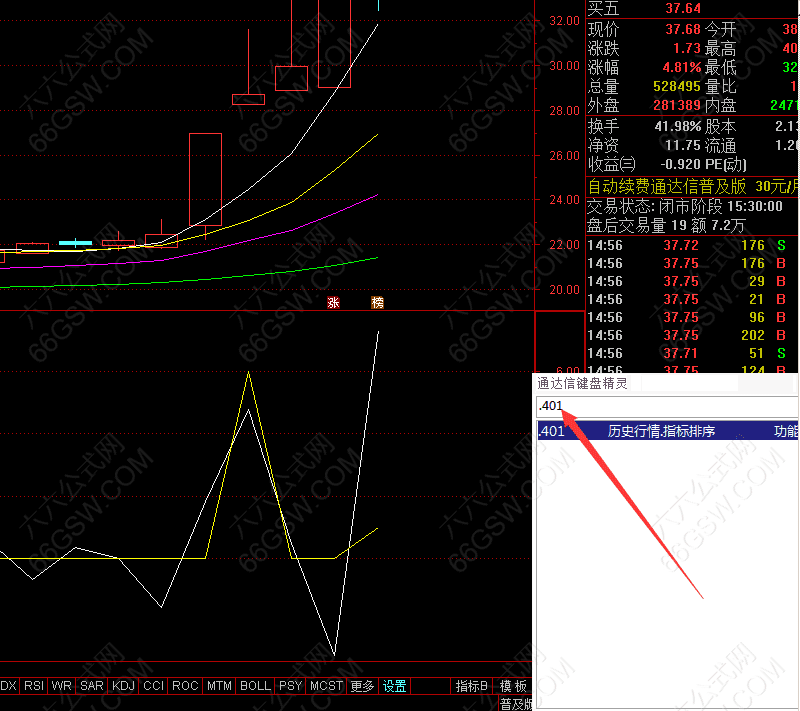Click the 涨跌 value 1.73
800x711 pixels.
pyautogui.click(x=687, y=48)
